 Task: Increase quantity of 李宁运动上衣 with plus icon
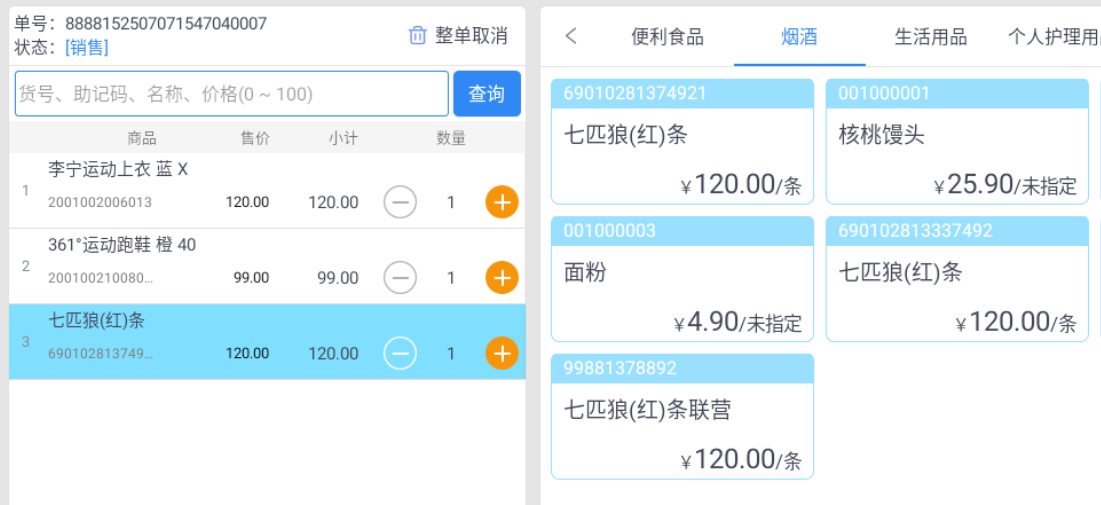(x=502, y=203)
